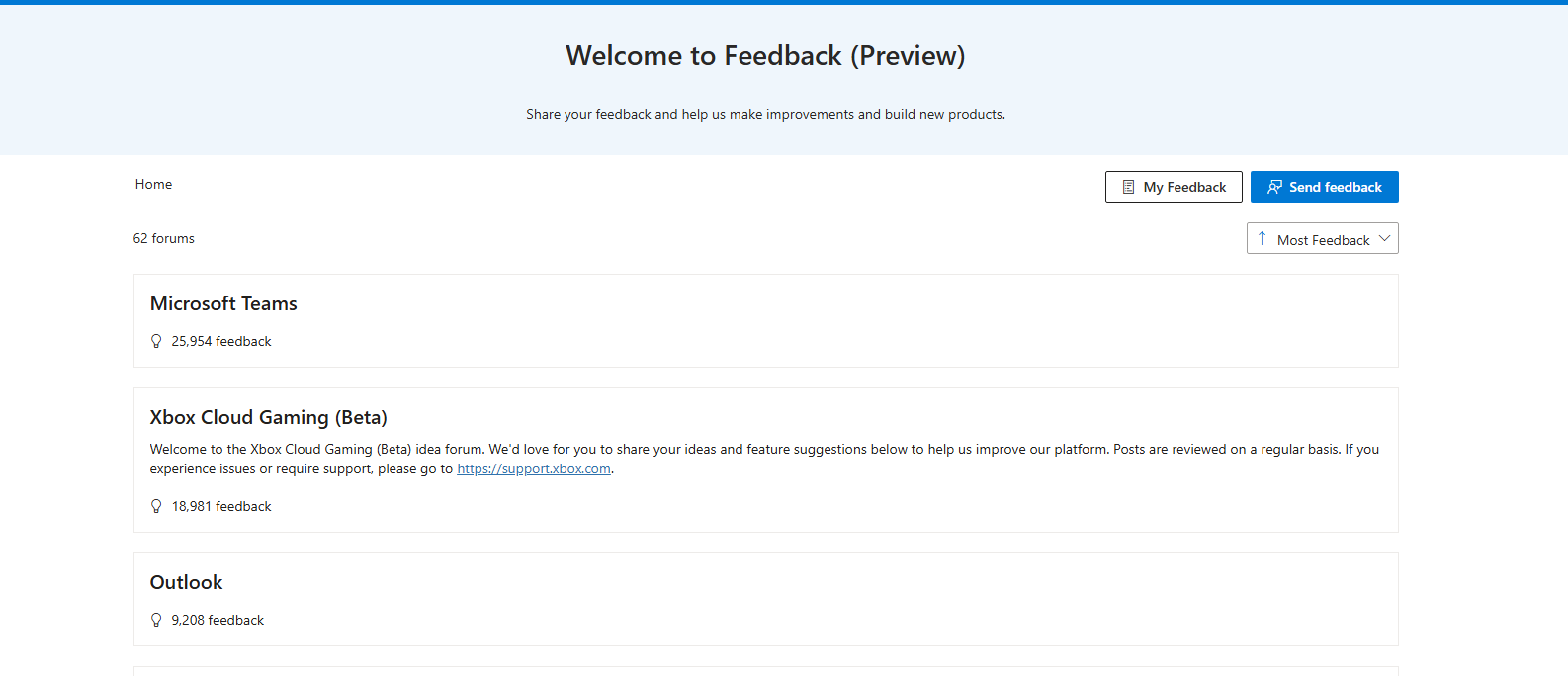Image resolution: width=1568 pixels, height=676 pixels.
Task: Follow the https://support.xbox.com link
Action: tap(534, 468)
